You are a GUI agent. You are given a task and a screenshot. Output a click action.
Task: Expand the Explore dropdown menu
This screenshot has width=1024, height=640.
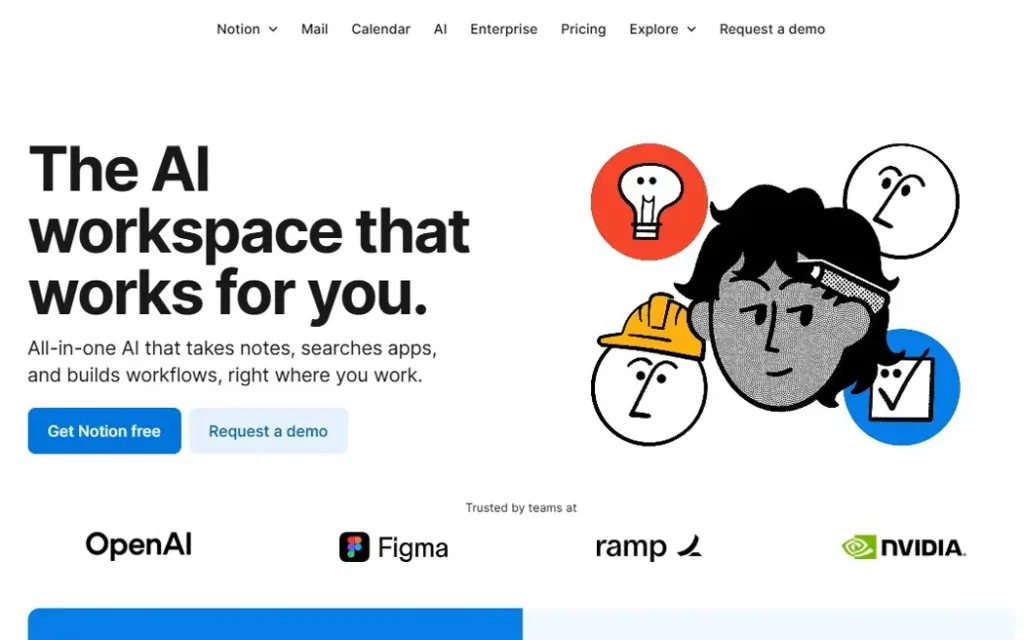662,29
